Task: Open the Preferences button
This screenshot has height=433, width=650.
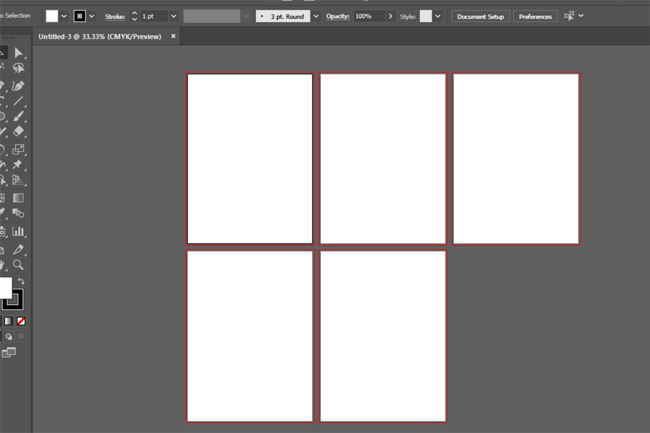Action: coord(535,16)
